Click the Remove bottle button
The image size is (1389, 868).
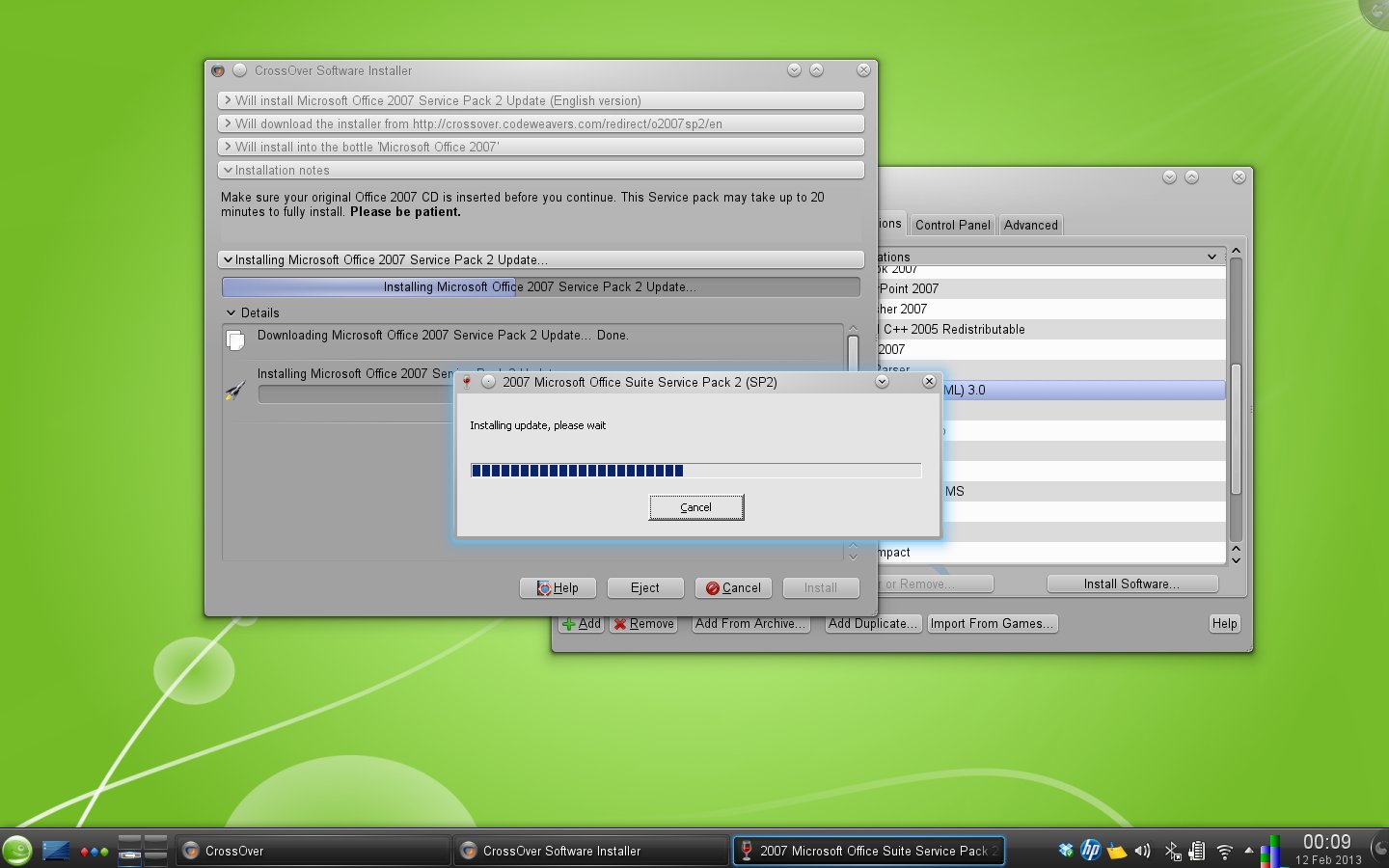[x=643, y=624]
